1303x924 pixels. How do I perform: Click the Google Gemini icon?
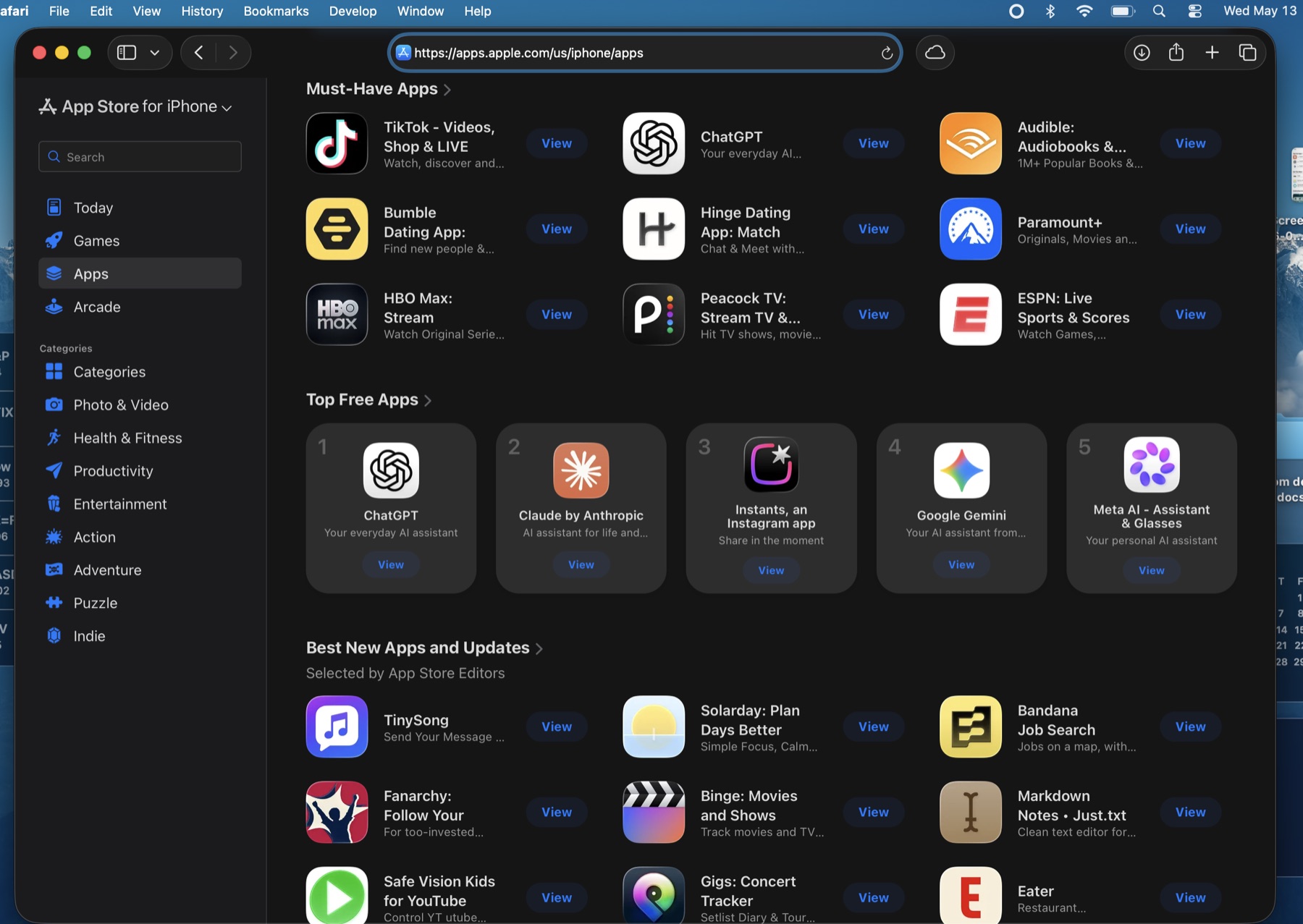962,470
